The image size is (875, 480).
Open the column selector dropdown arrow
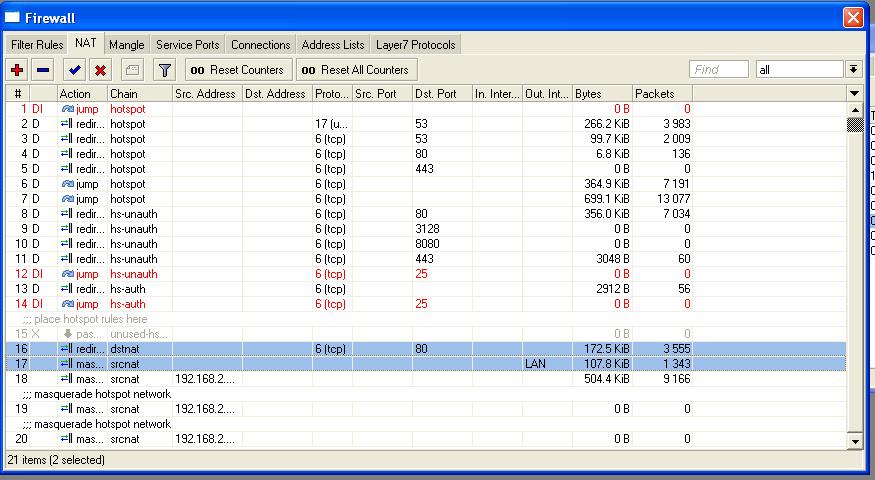pos(854,93)
